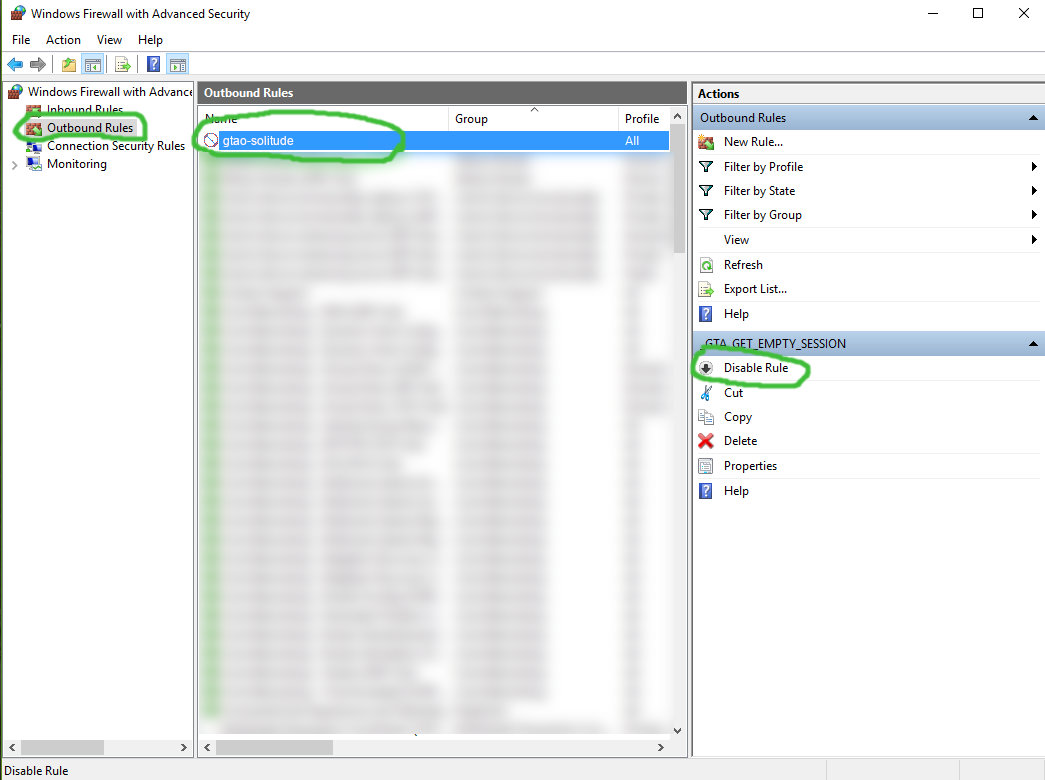Click Properties for the selected rule
Viewport: 1045px width, 780px height.
750,466
